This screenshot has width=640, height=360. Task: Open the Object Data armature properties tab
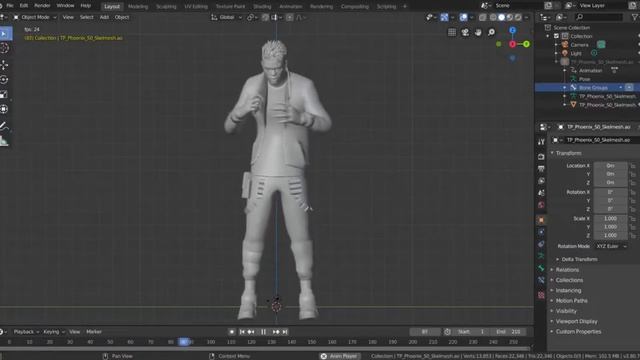(541, 256)
